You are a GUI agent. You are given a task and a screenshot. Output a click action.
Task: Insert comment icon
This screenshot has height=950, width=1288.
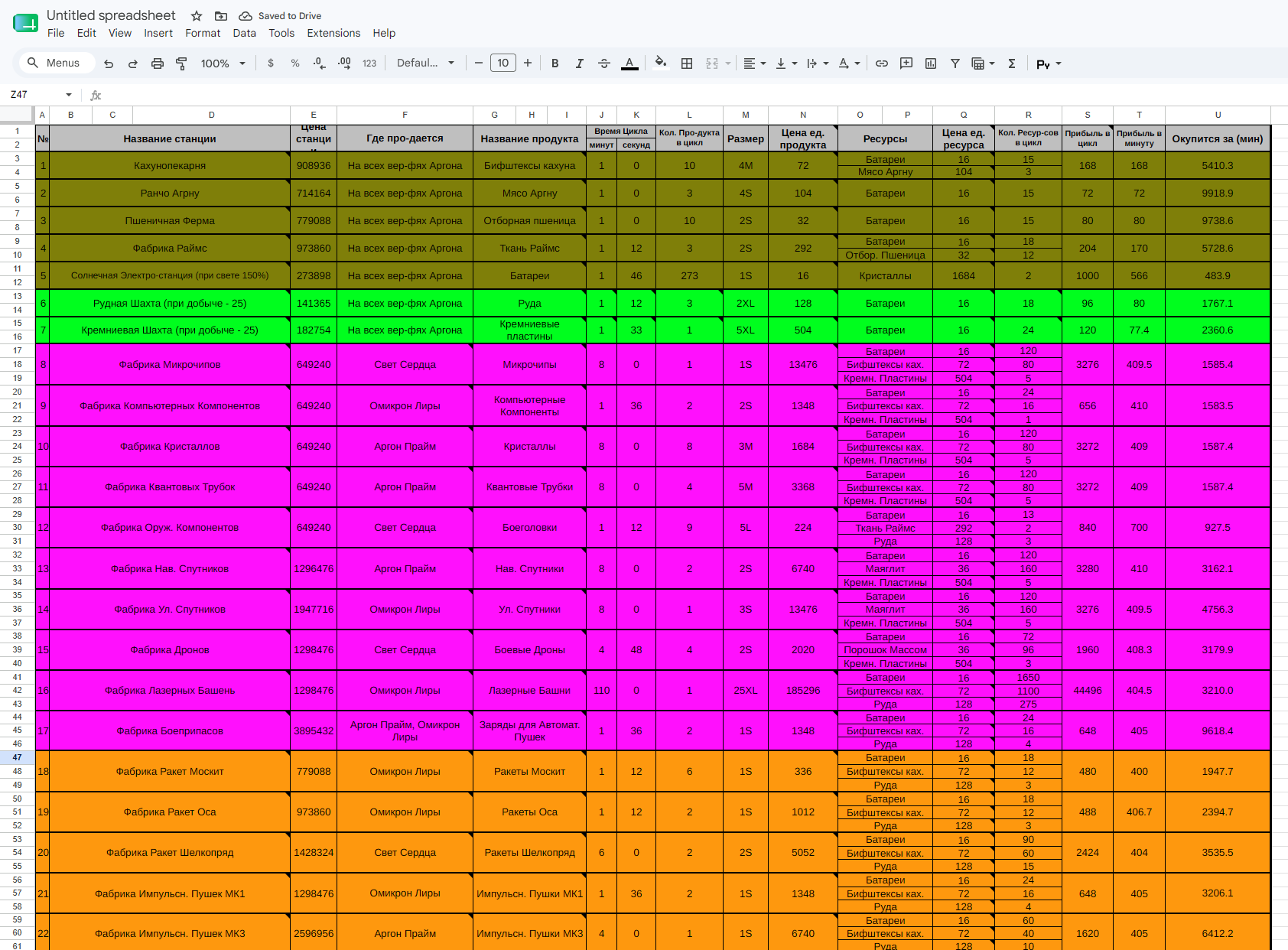[906, 63]
